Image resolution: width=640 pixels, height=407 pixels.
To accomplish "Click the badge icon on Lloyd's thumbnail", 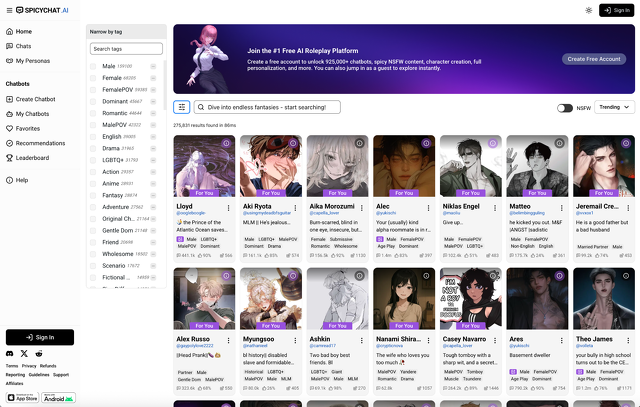I will [x=227, y=143].
